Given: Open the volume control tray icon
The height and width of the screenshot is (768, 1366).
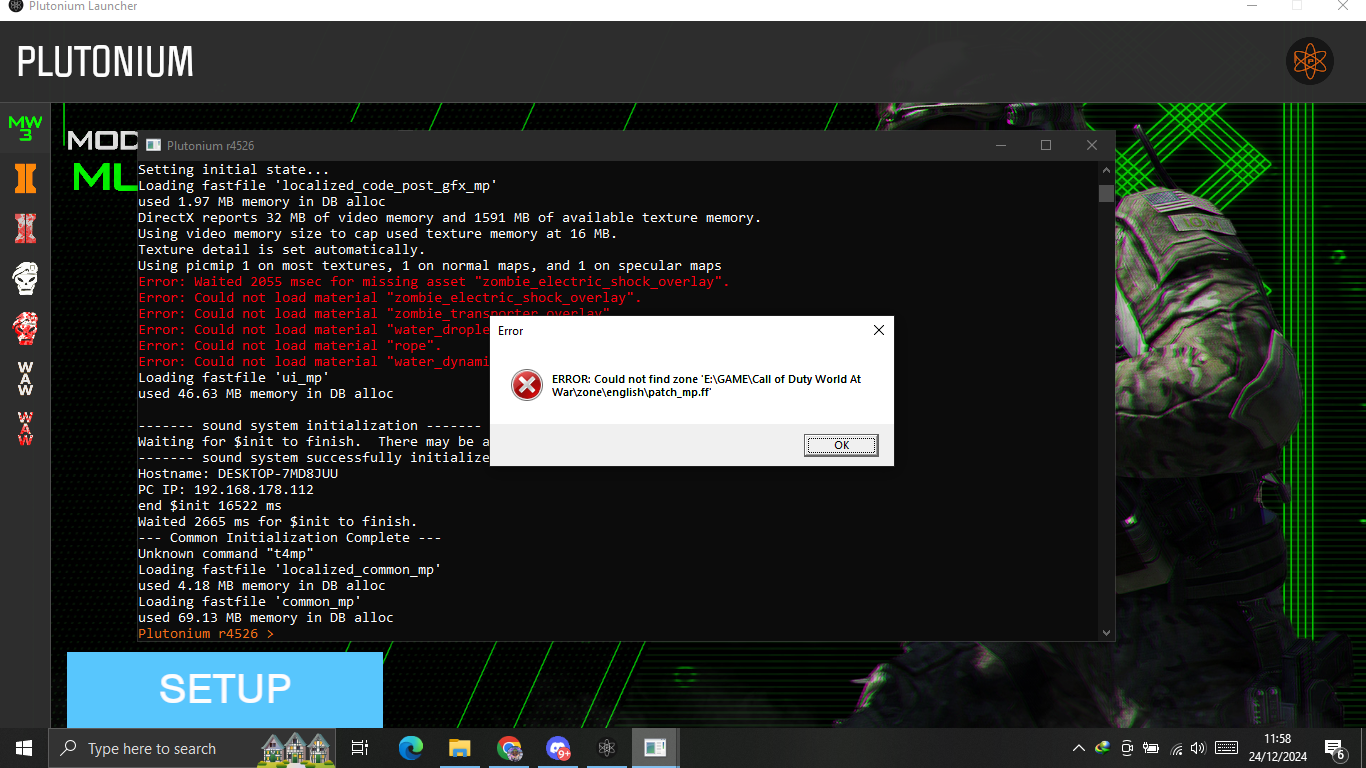Looking at the screenshot, I should 1199,748.
